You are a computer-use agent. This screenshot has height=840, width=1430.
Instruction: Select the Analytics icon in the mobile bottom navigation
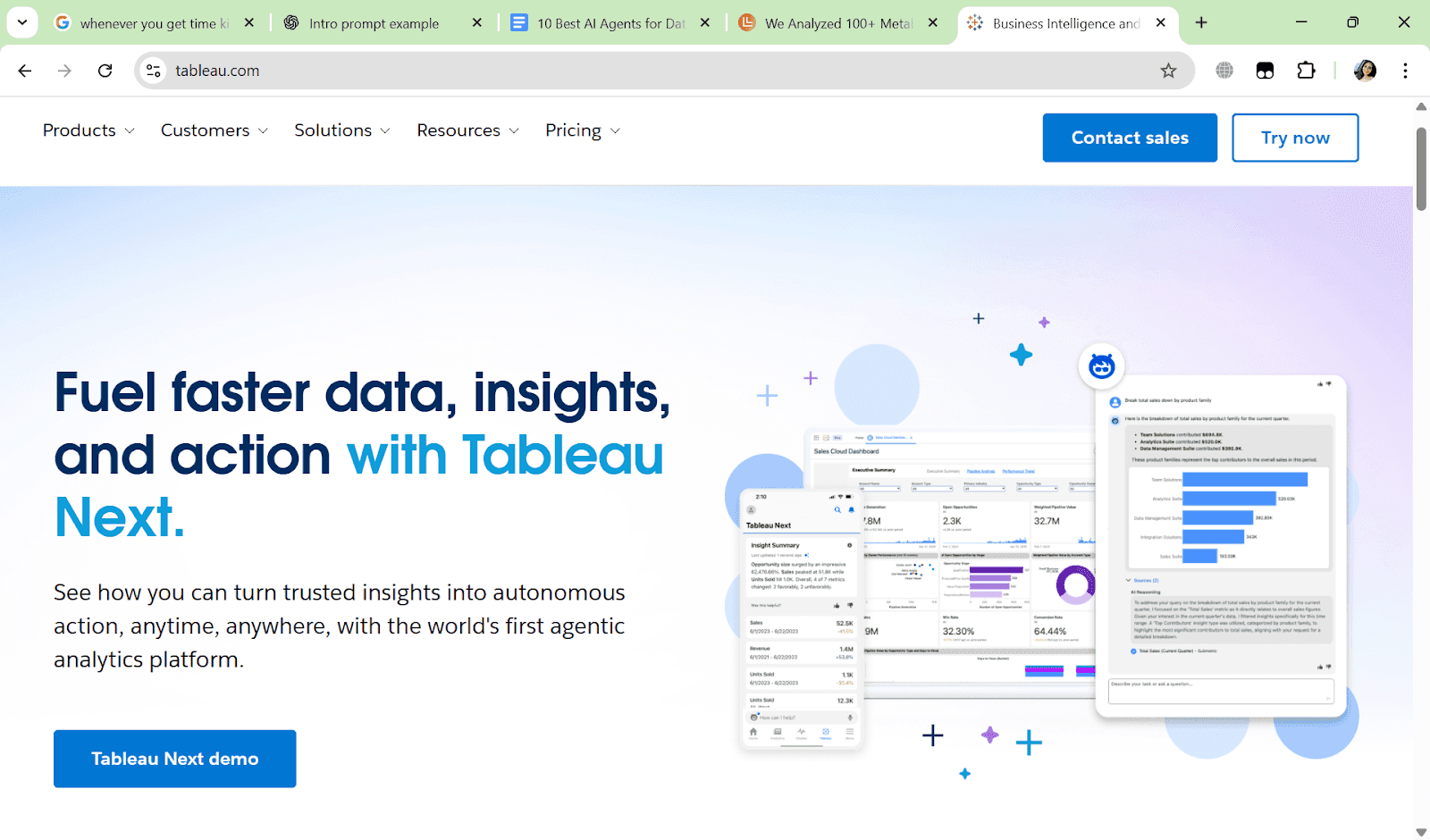tap(777, 732)
